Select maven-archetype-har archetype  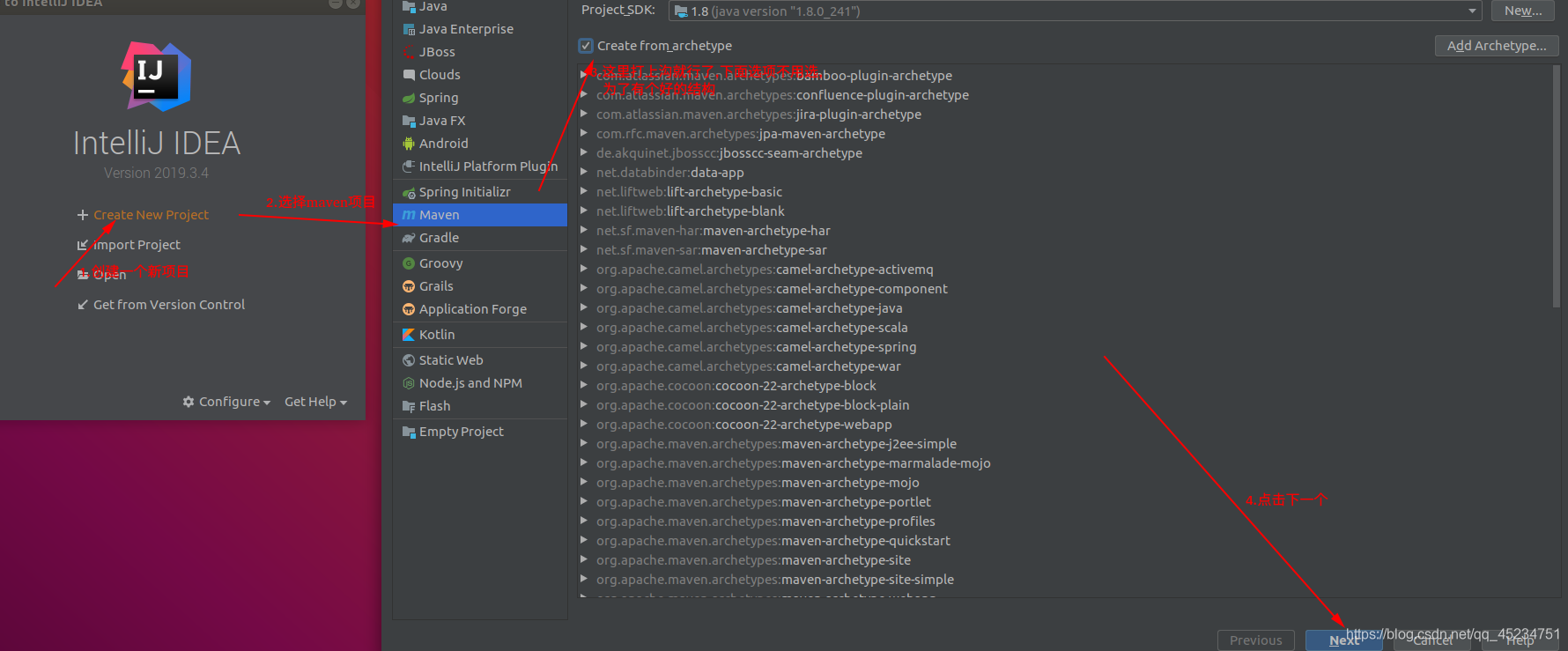pos(714,231)
